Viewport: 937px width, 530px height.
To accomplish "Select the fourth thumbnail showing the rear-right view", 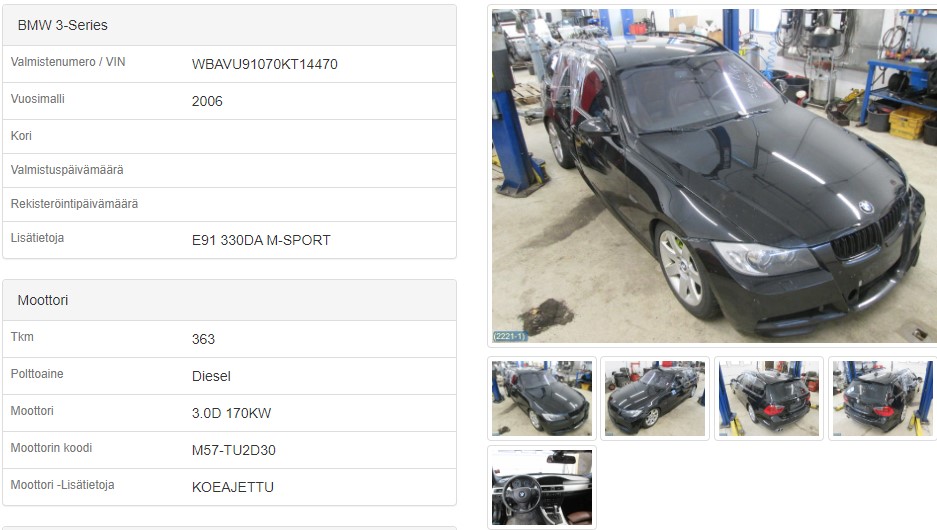I will click(883, 399).
